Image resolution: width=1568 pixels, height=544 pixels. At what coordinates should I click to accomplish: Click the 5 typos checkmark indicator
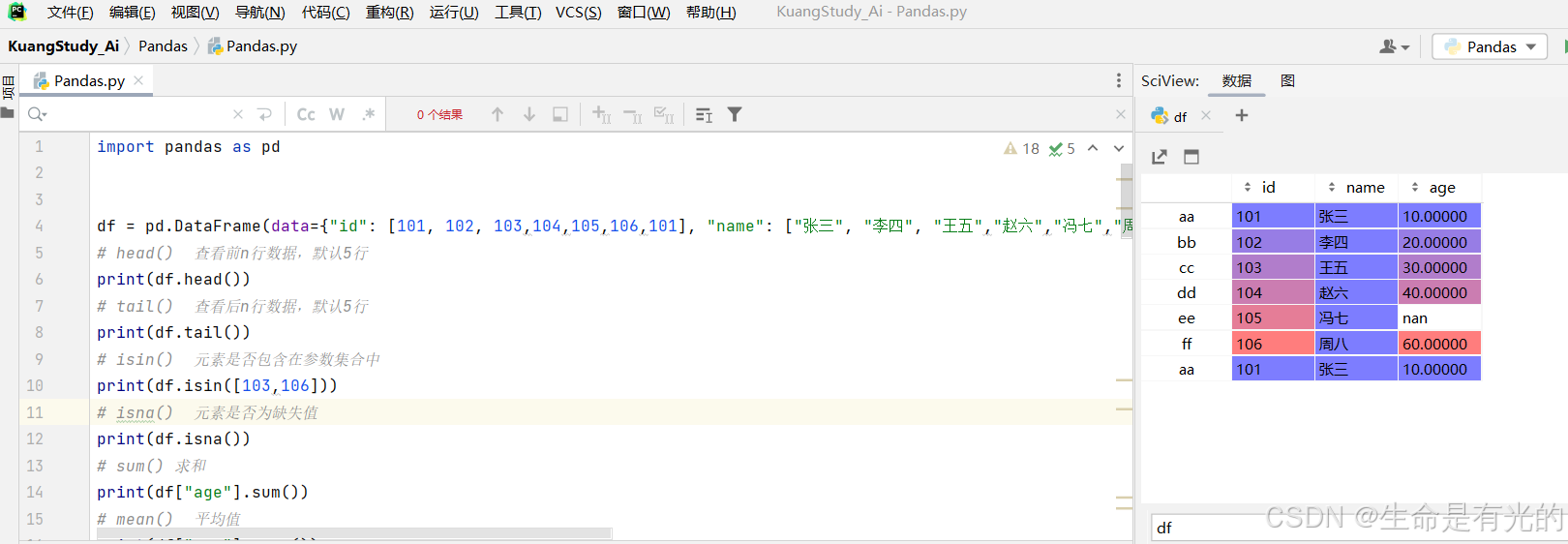1062,148
